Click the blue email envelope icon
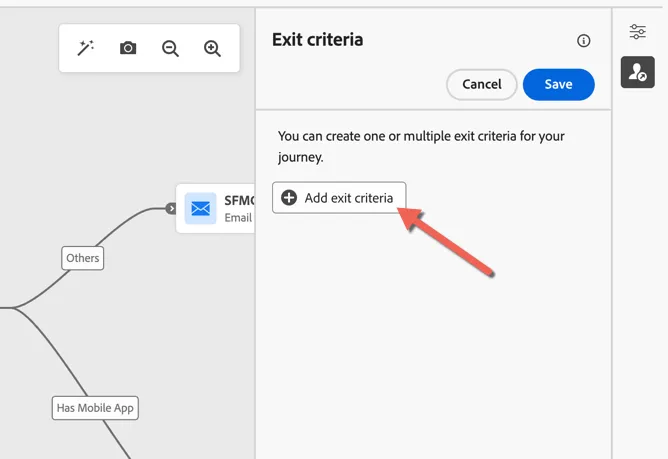This screenshot has width=668, height=459. [201, 208]
